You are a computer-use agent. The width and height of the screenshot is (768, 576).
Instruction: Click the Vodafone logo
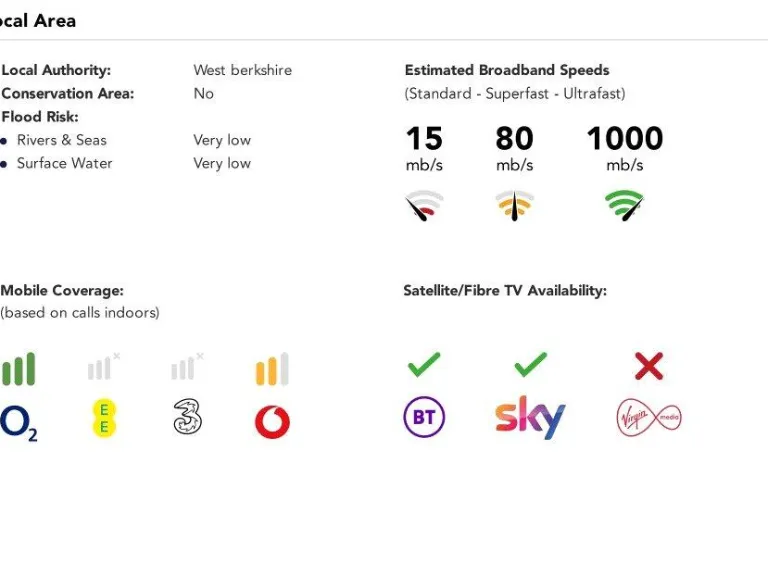coord(272,422)
